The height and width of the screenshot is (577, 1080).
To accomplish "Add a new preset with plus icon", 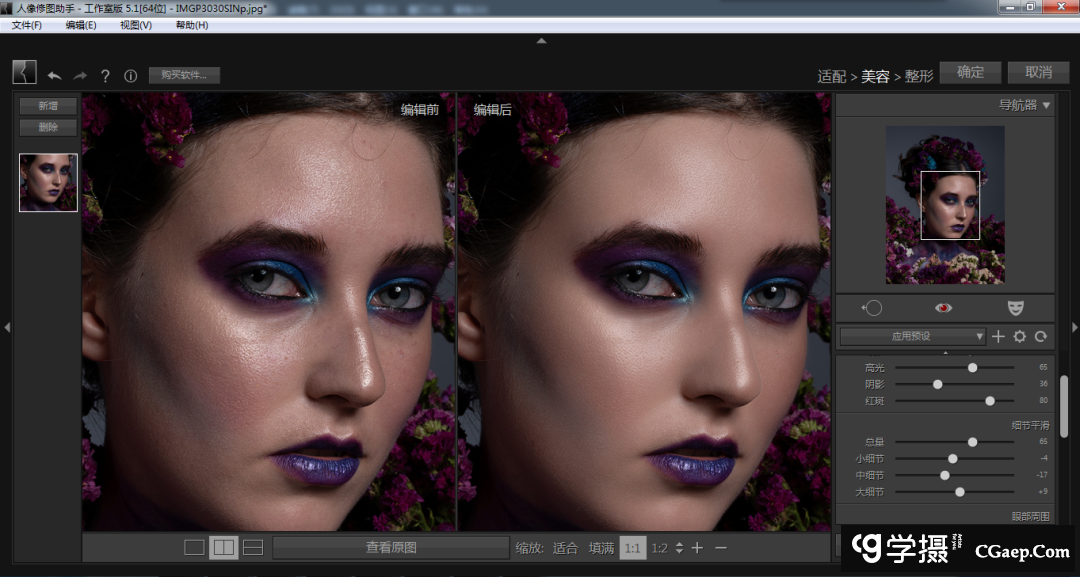I will (998, 337).
